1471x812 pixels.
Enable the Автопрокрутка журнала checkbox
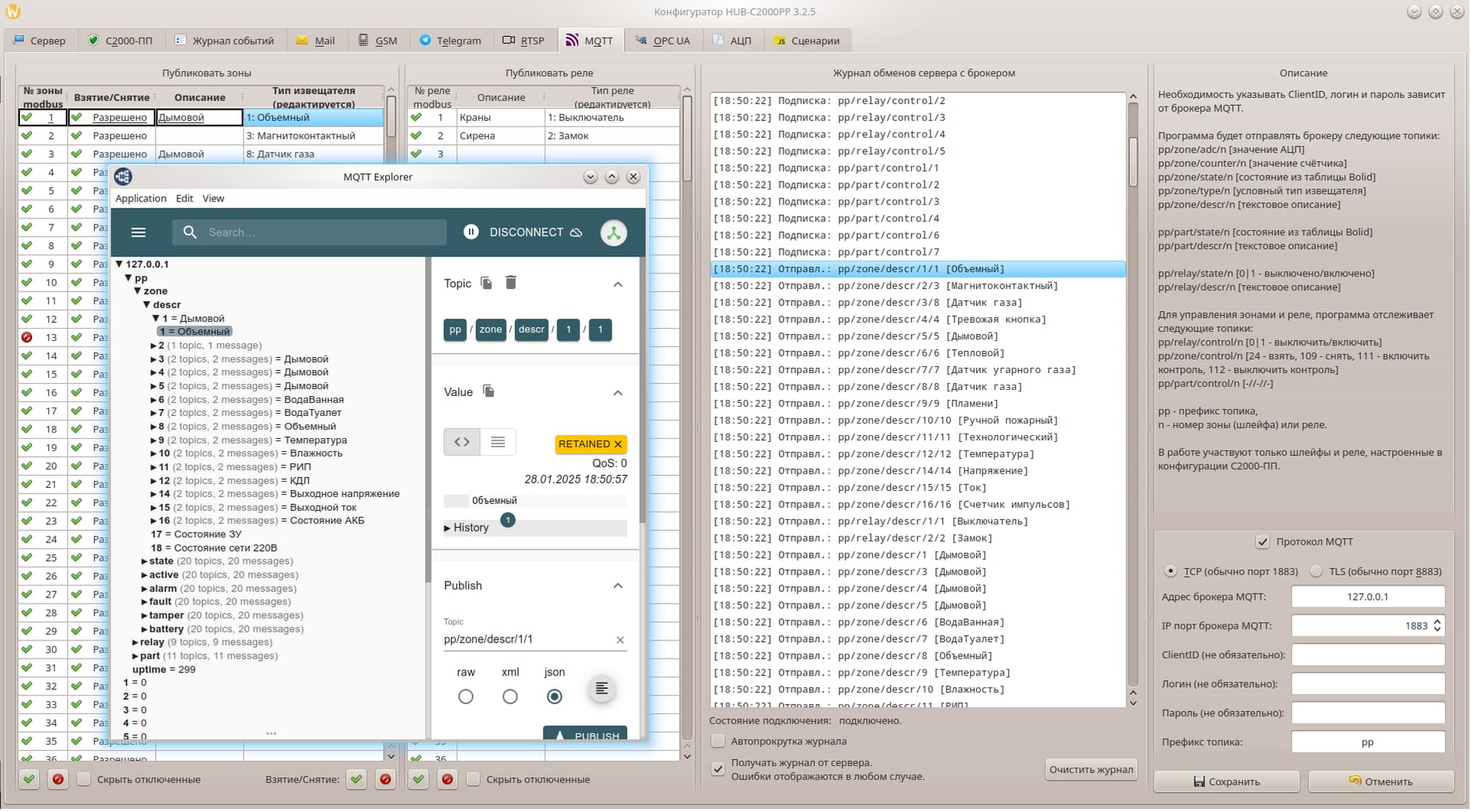click(x=718, y=742)
